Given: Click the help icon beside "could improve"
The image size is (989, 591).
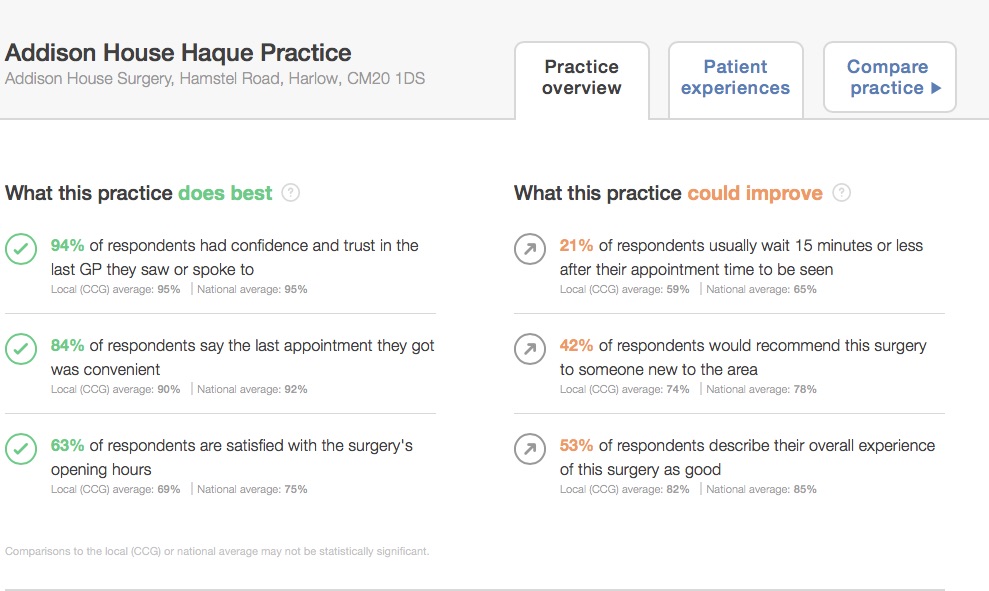Looking at the screenshot, I should (x=841, y=193).
